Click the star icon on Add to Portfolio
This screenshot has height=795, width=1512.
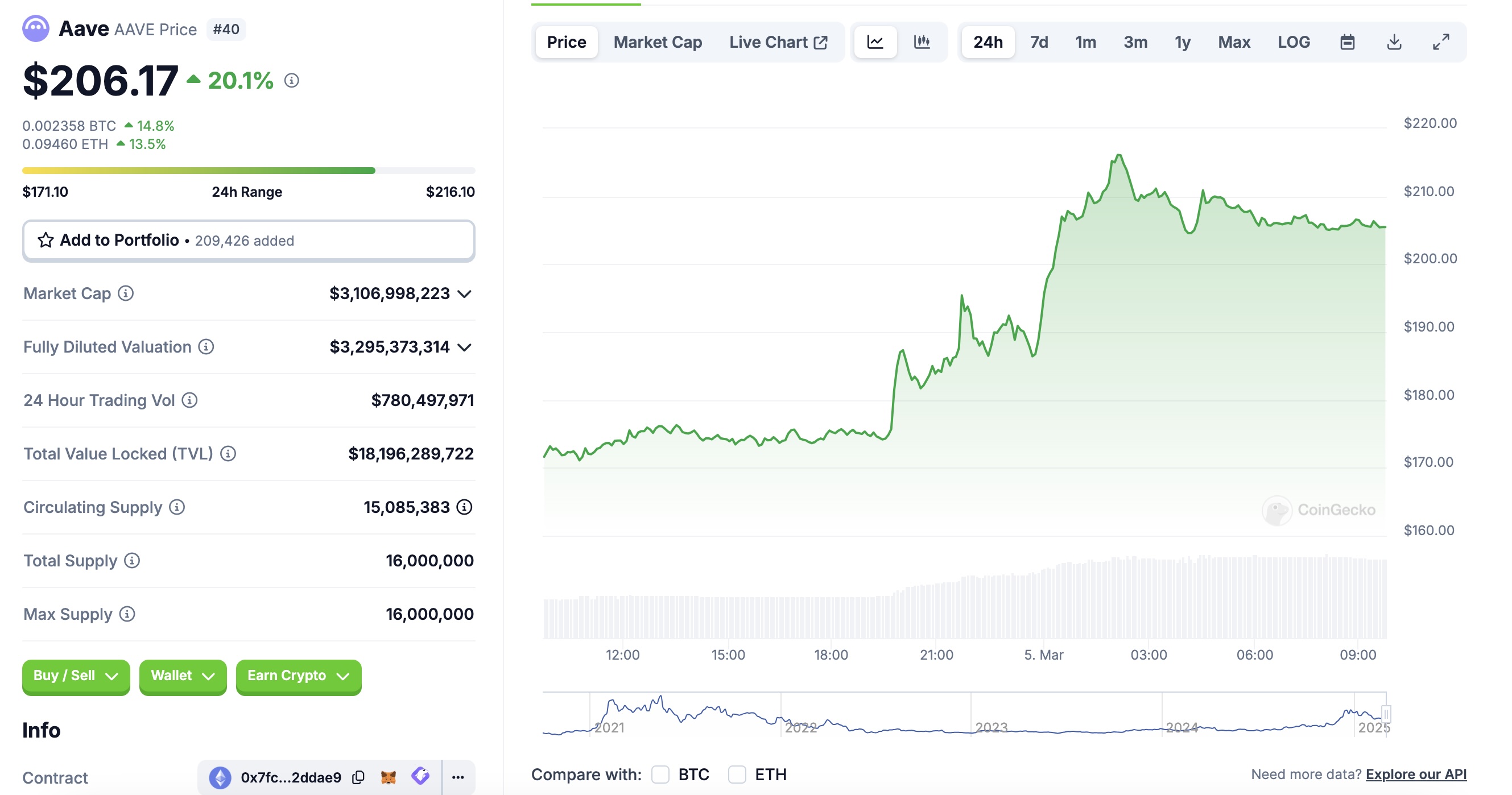click(x=45, y=240)
